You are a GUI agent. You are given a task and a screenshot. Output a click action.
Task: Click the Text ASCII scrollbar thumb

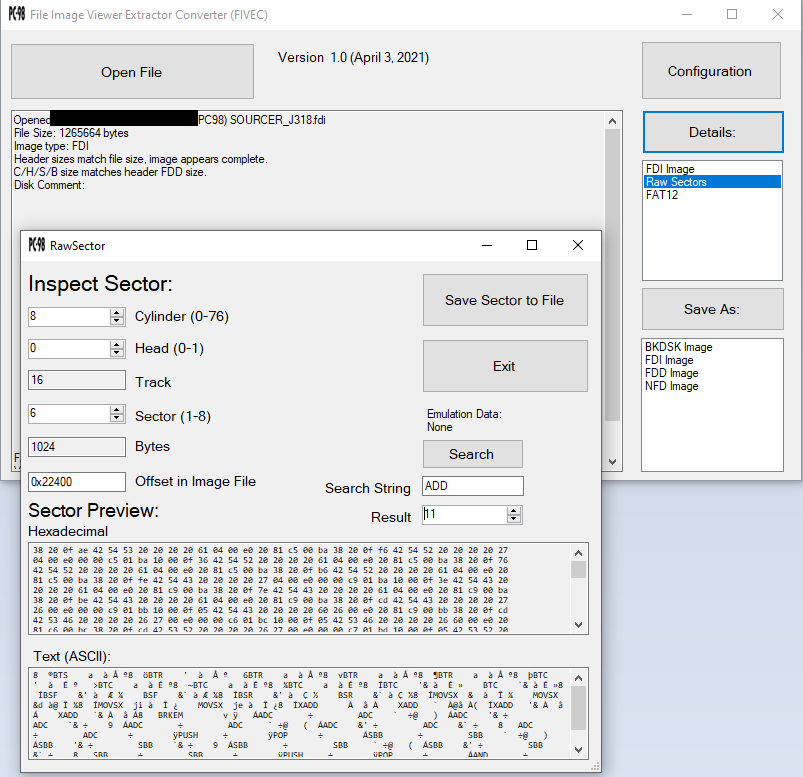[579, 708]
